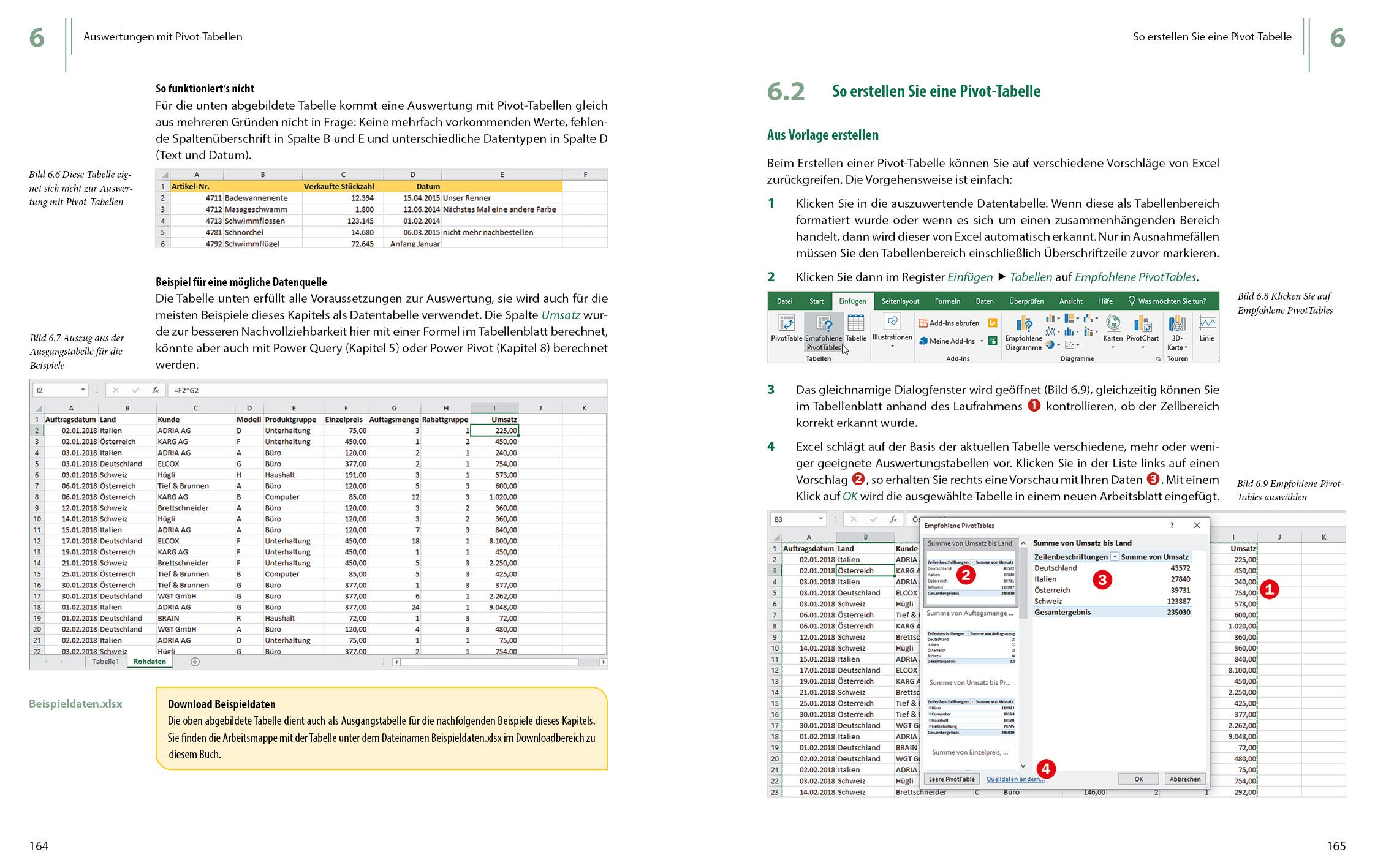Click the formula bar showing =F2*G2
1375x868 pixels.
(x=388, y=390)
